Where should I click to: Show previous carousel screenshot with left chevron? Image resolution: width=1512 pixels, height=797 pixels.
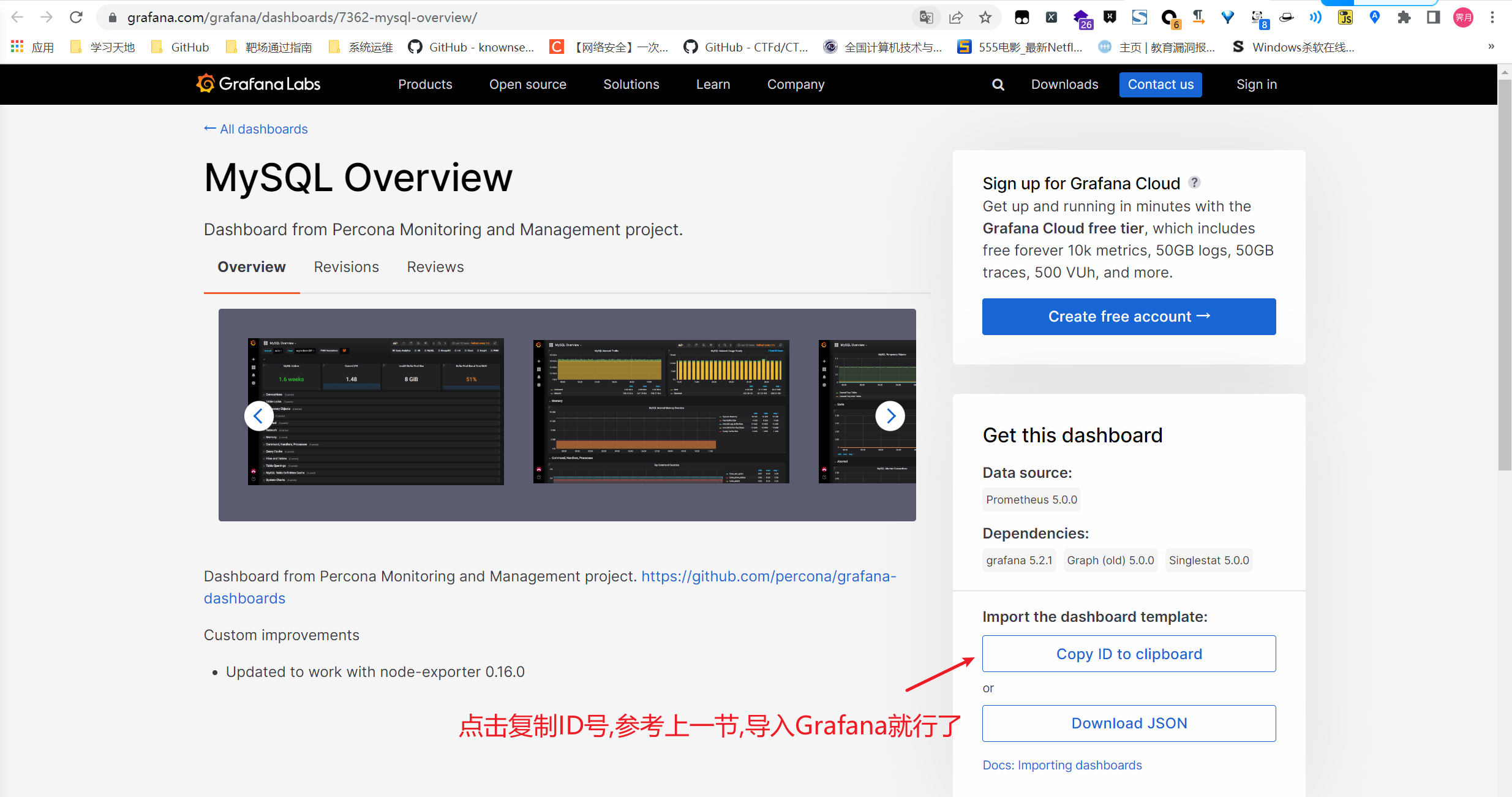coord(258,416)
